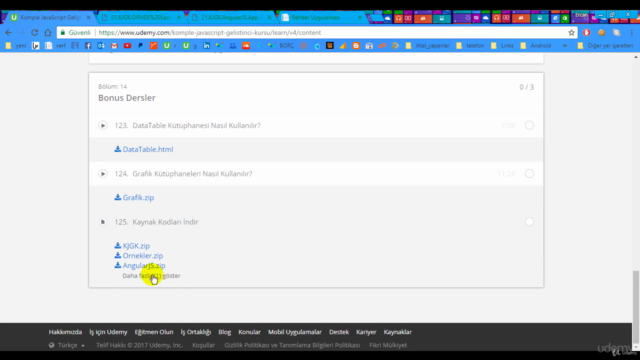Open the Hakkımızda footer link
This screenshot has width=640, height=360.
[x=65, y=332]
